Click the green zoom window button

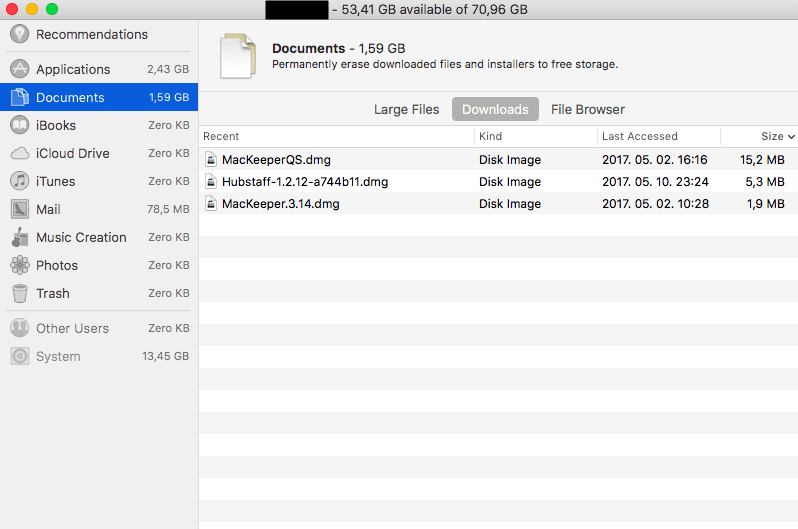[x=51, y=9]
